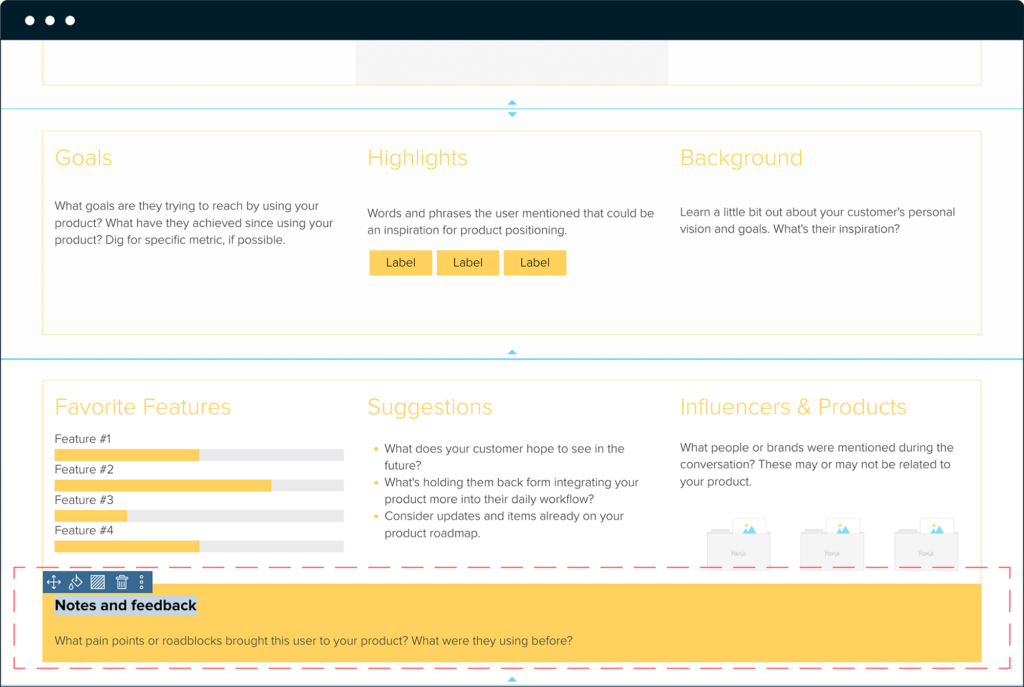Click the second Label tag under Highlights
The image size is (1024, 687).
[x=467, y=262]
